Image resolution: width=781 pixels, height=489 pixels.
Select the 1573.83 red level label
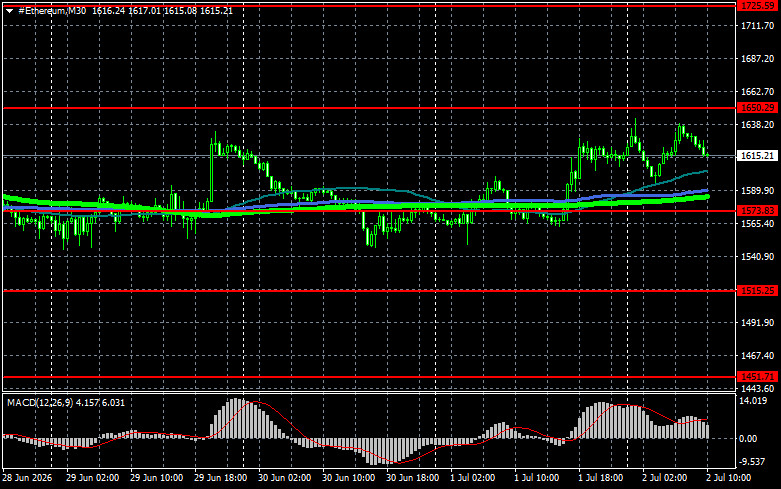click(x=758, y=211)
